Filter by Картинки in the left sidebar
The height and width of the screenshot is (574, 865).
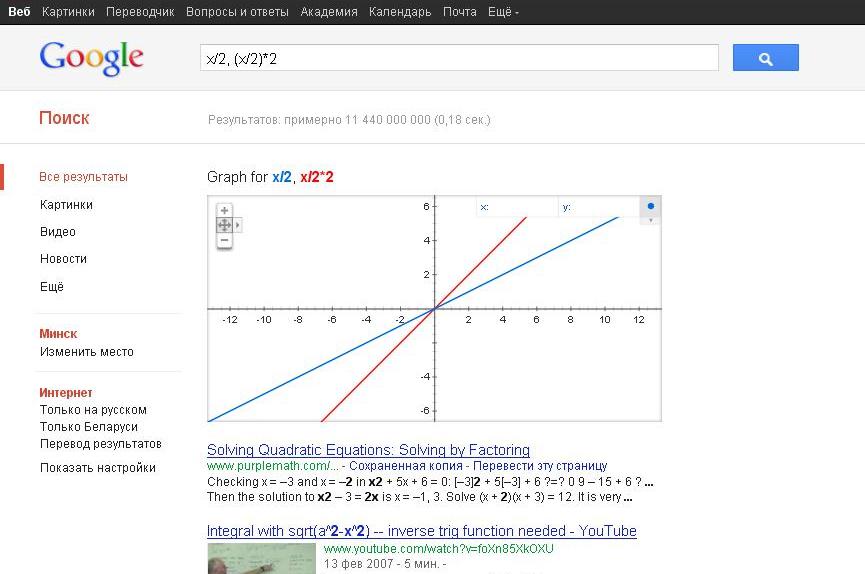[x=66, y=205]
